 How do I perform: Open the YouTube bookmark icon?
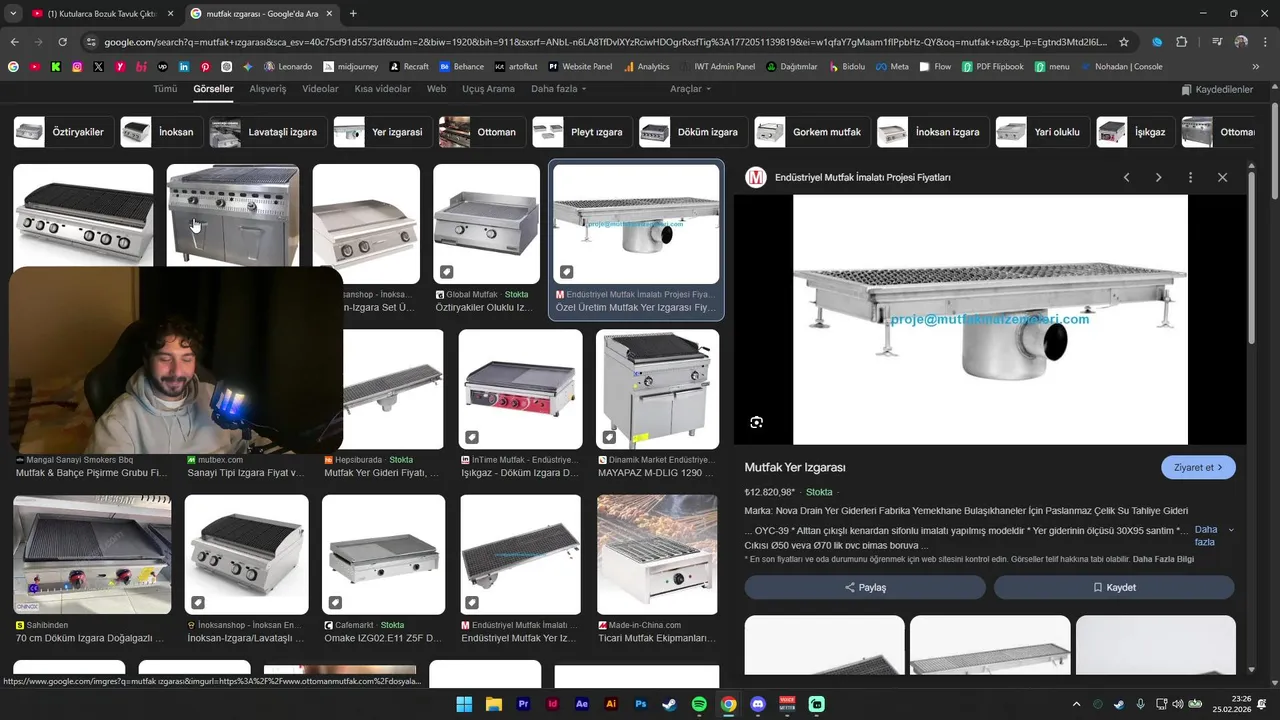click(x=34, y=67)
